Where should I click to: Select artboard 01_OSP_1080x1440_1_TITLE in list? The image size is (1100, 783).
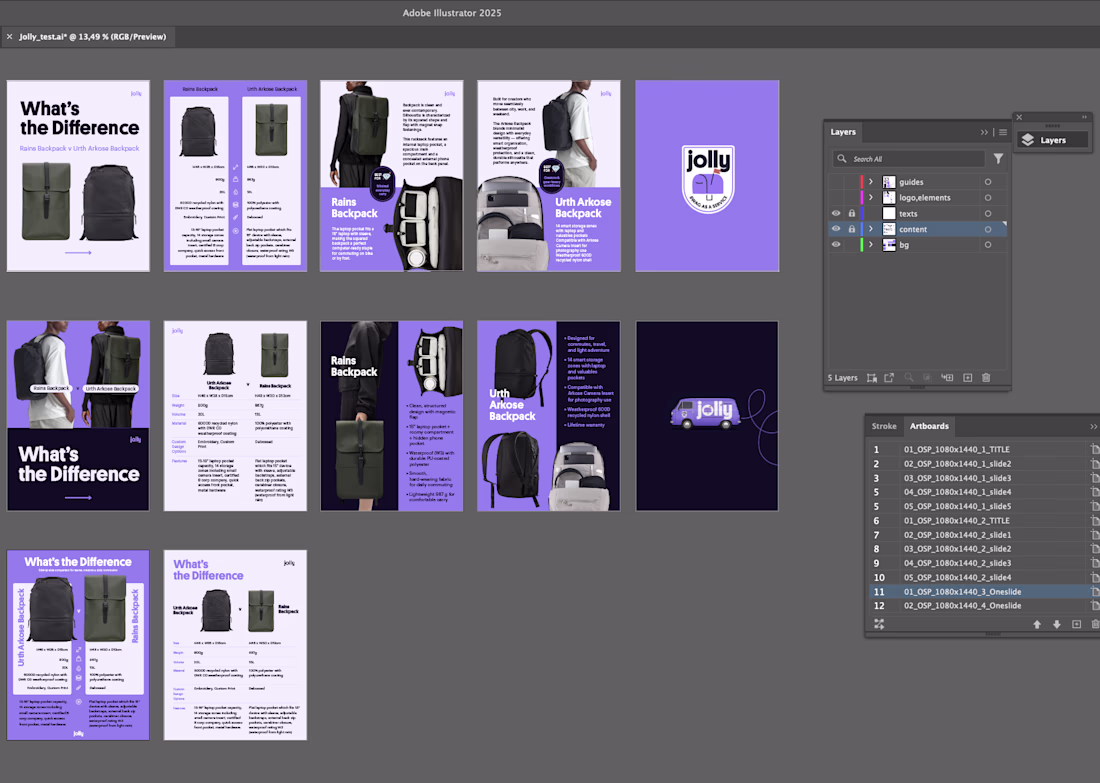[x=957, y=450]
